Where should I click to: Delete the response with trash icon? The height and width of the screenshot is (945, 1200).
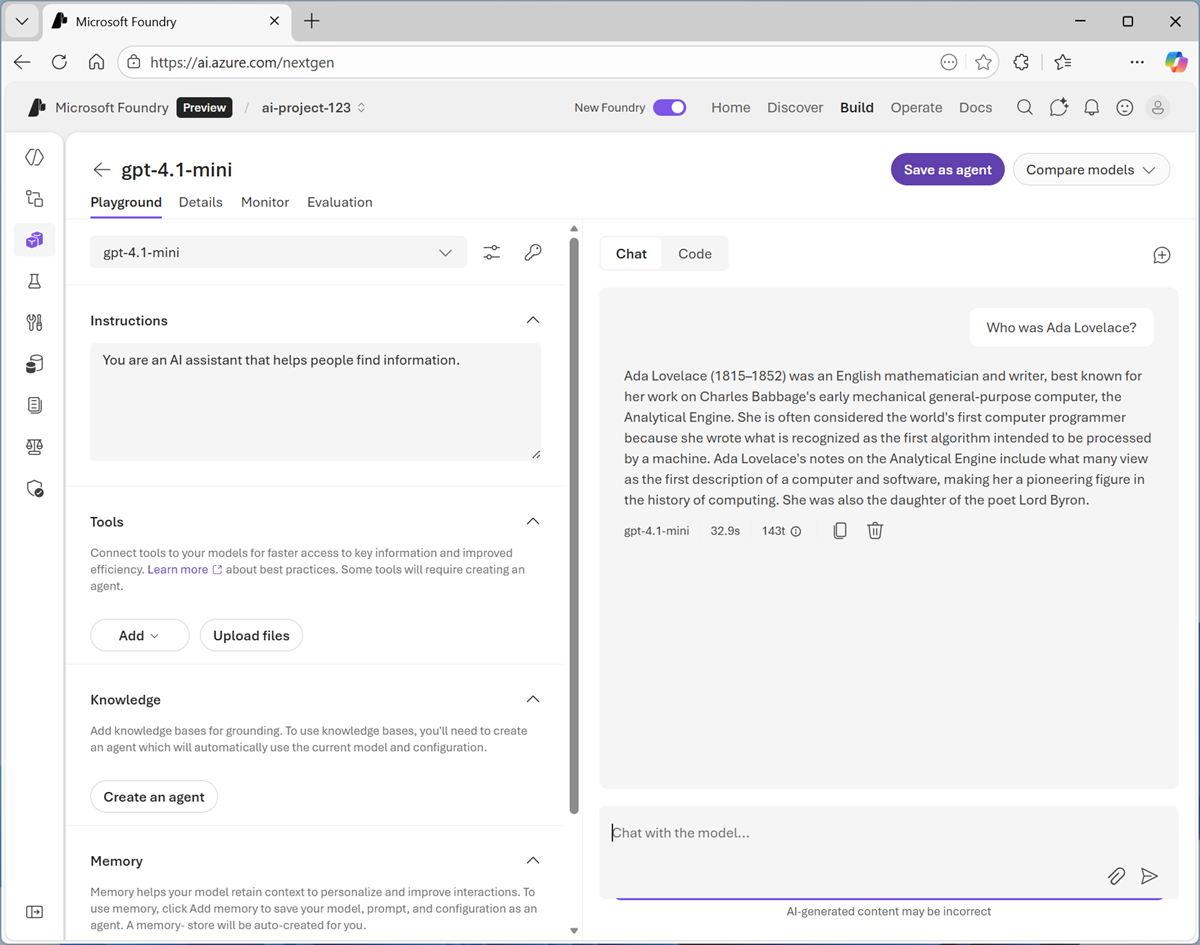(x=875, y=531)
